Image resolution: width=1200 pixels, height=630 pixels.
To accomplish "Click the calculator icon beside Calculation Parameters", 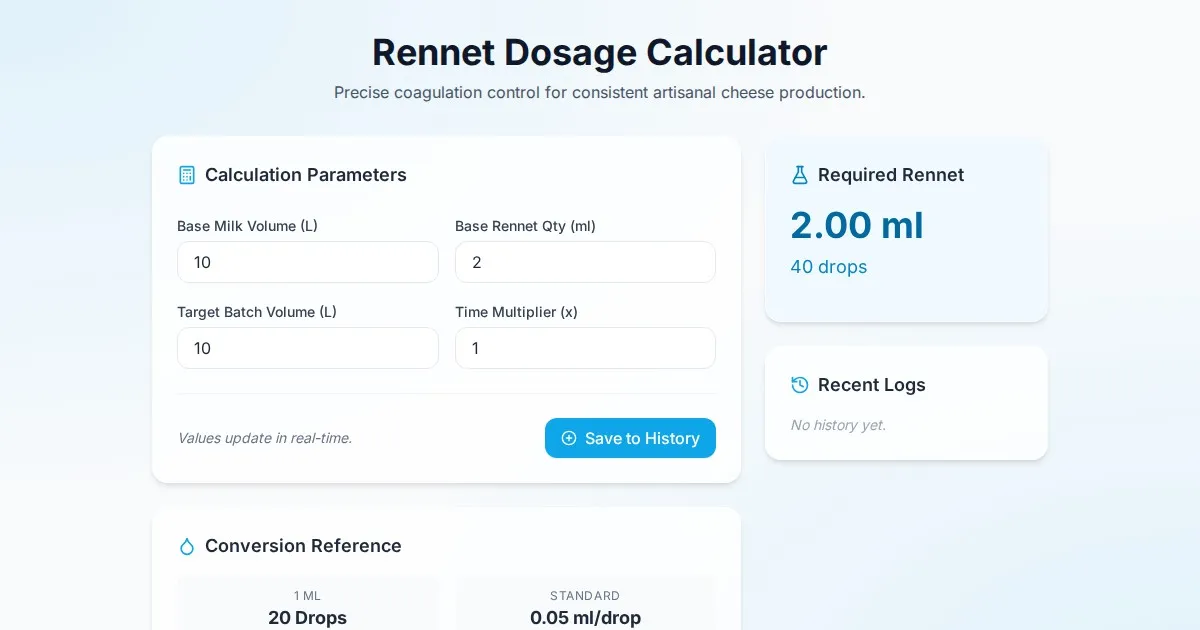I will [187, 175].
